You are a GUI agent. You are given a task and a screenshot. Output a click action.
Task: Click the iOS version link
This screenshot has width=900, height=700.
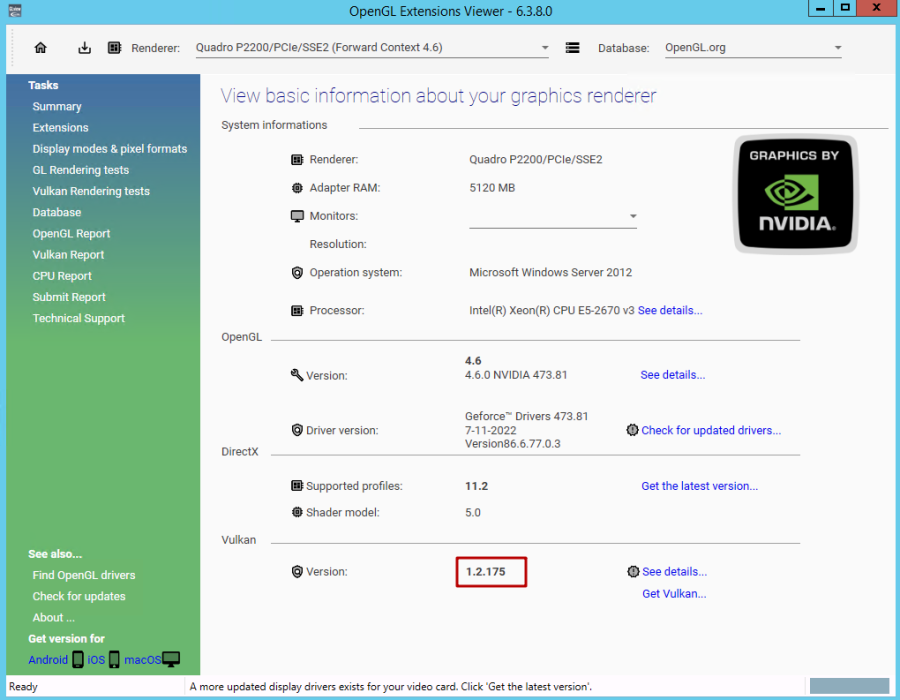[x=96, y=660]
